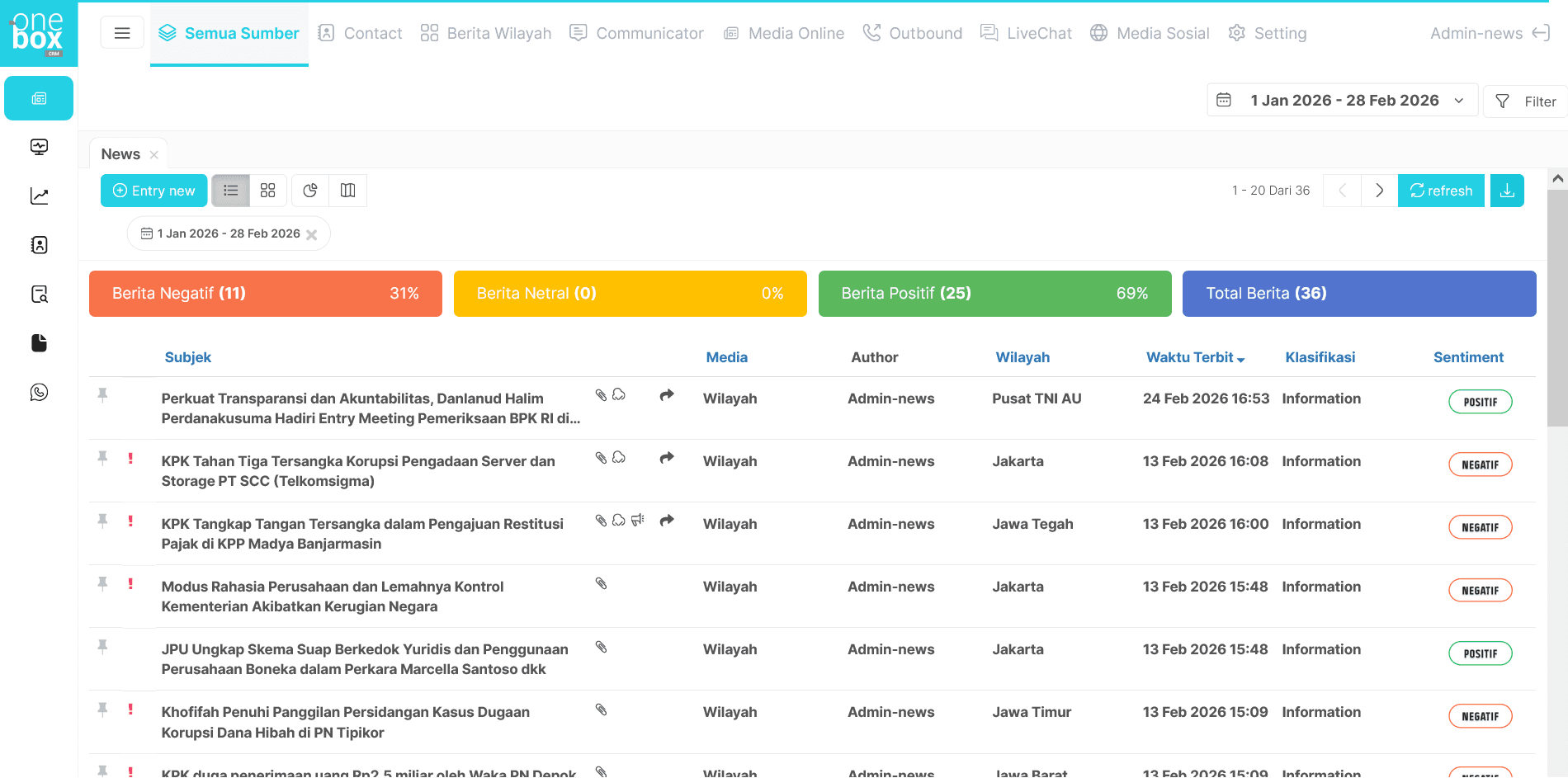Click attachment icon on Modus Rahasia row
1568x778 pixels.
[x=601, y=583]
